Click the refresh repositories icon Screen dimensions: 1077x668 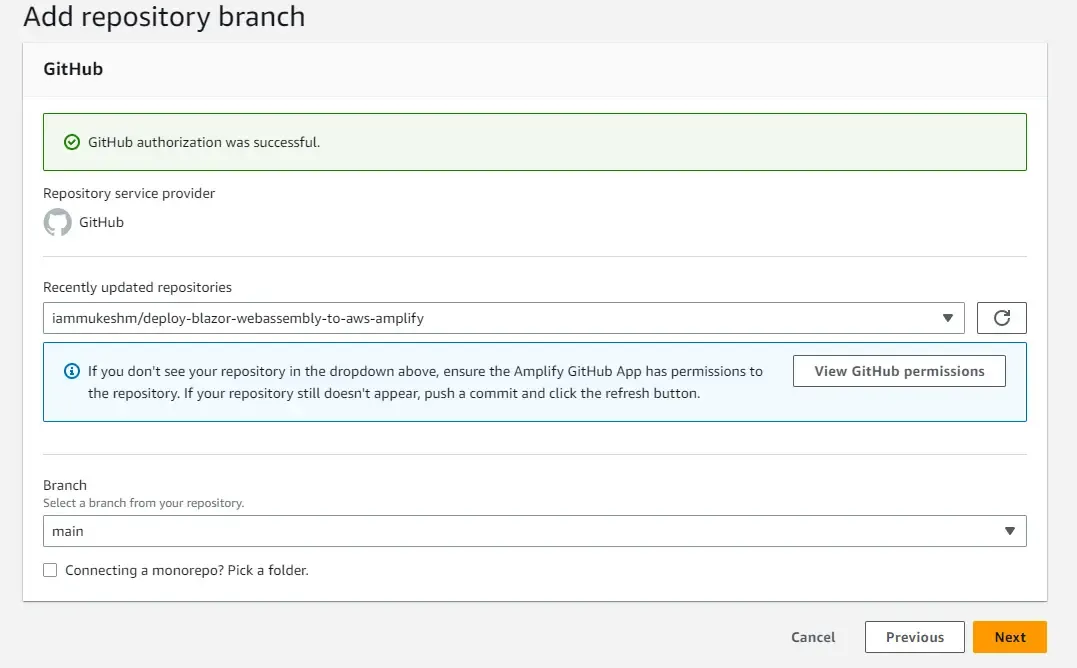tap(1002, 317)
